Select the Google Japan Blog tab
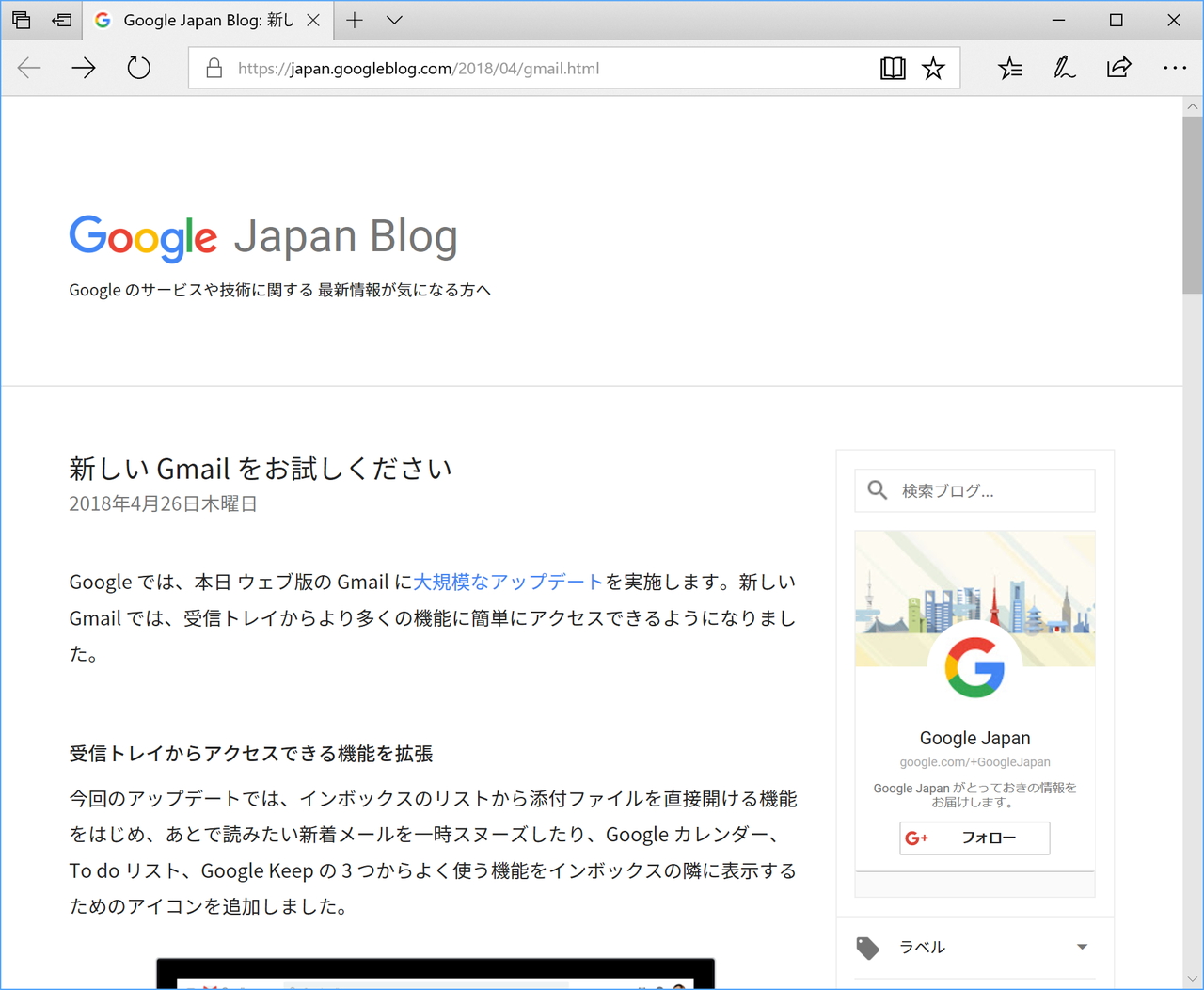 (x=198, y=20)
